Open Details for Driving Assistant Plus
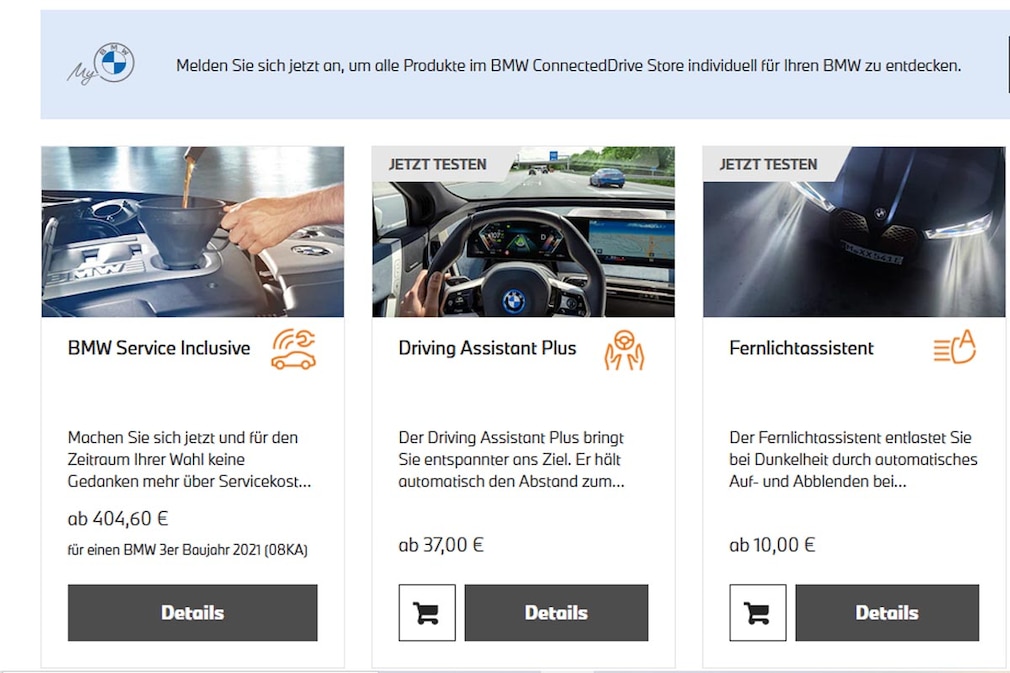This screenshot has height=673, width=1010. click(557, 612)
